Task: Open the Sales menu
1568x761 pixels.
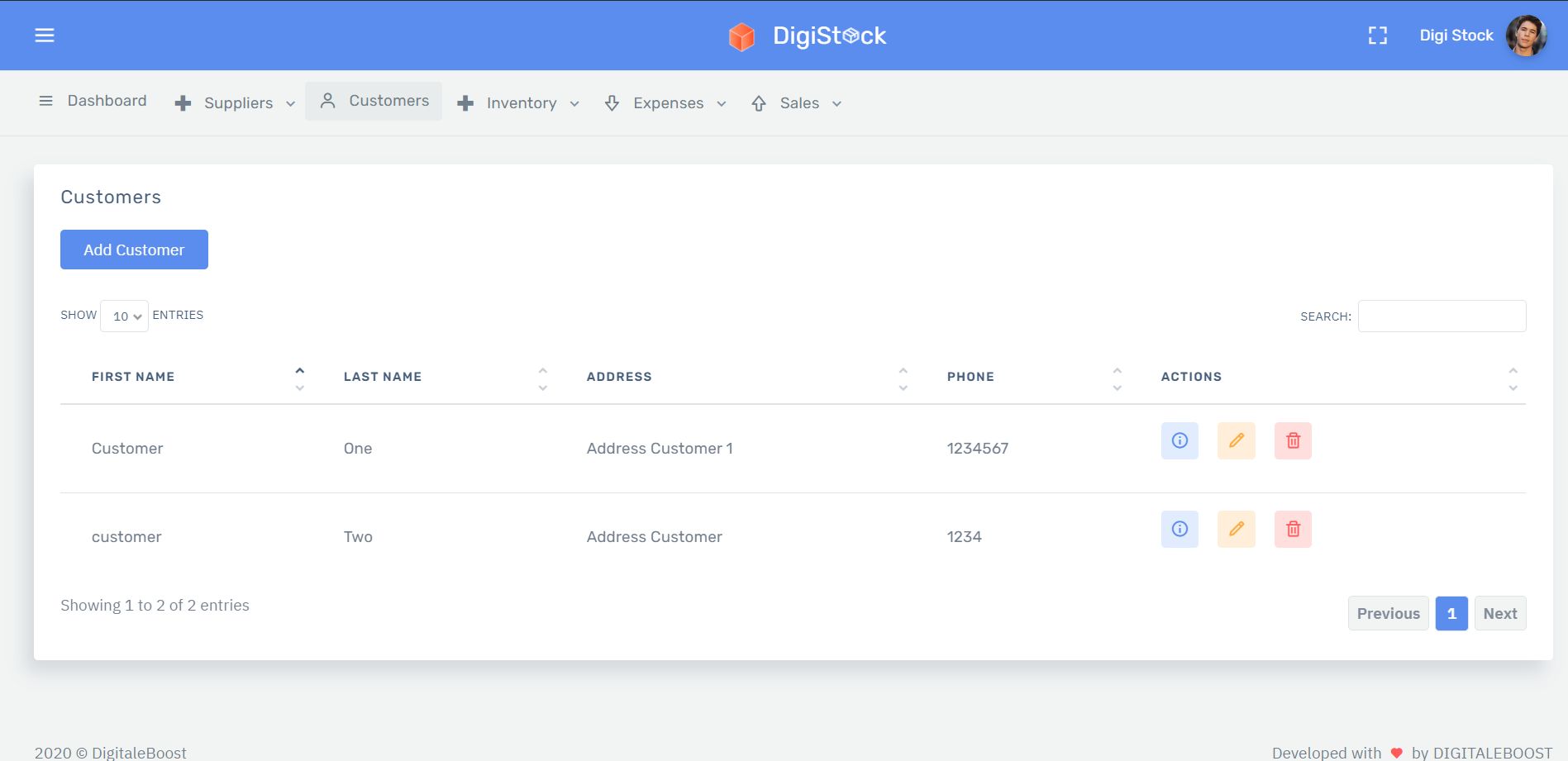Action: coord(798,103)
